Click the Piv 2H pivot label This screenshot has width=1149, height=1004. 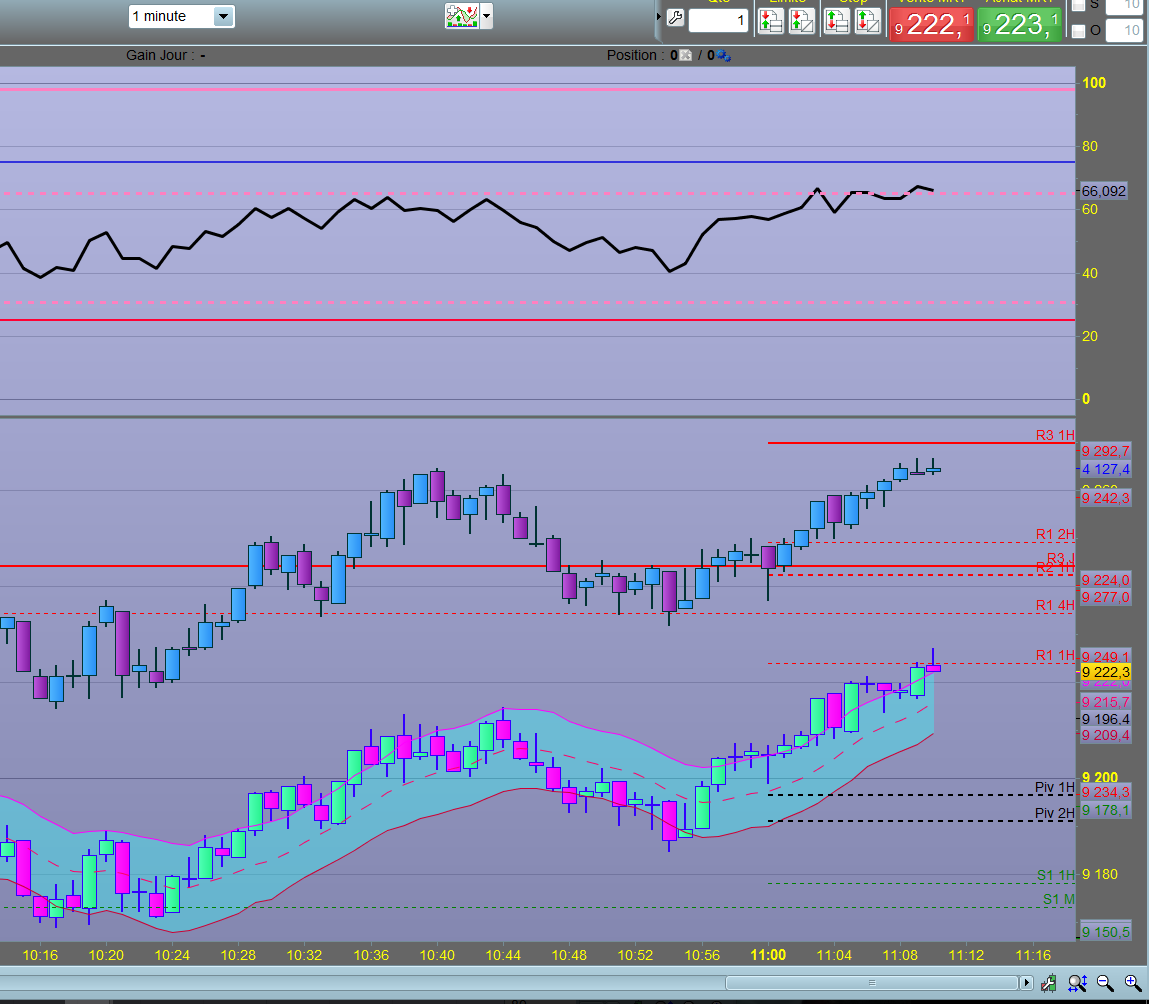tap(1054, 813)
